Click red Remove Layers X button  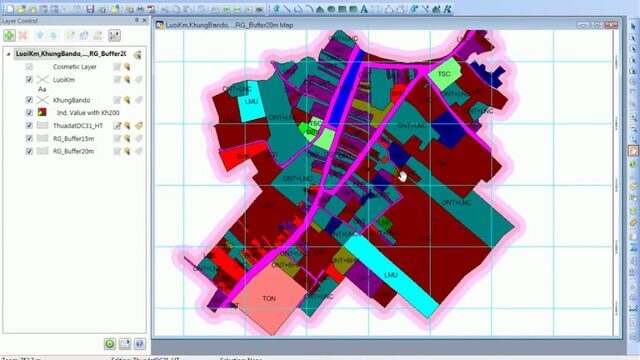(23, 36)
